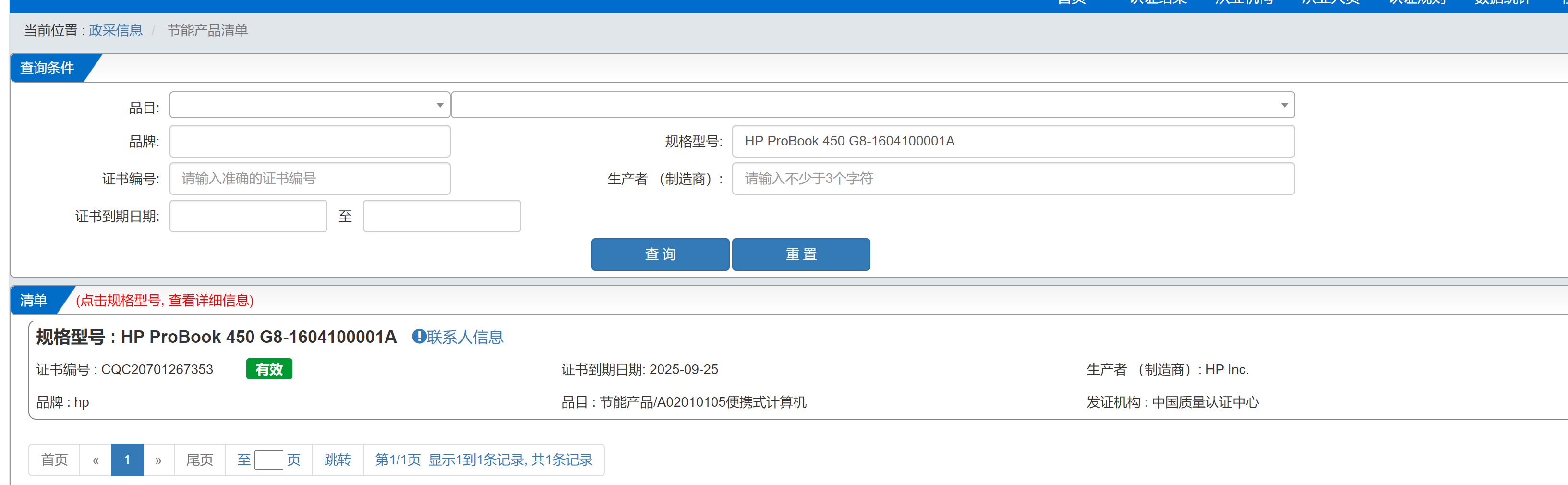Select 证书编号 CQC20701267353 text
1568x485 pixels.
point(125,369)
